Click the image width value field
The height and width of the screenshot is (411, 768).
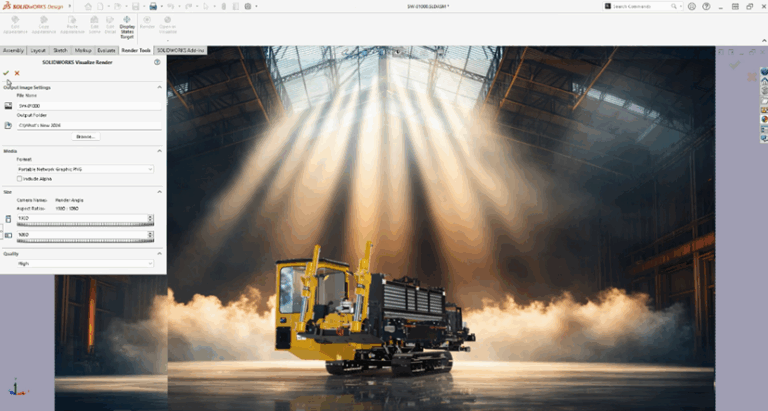point(82,218)
